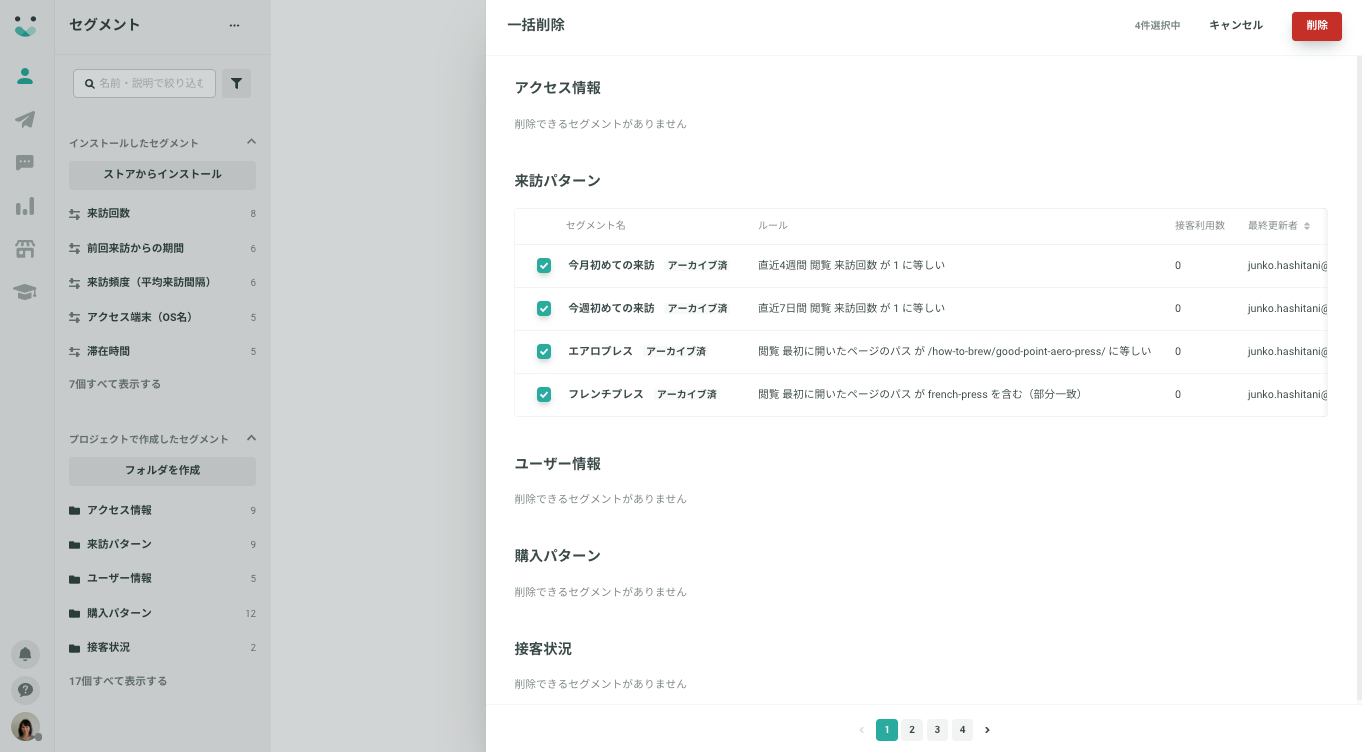Open the ユーザー情報 folder in sidebar

(x=162, y=578)
